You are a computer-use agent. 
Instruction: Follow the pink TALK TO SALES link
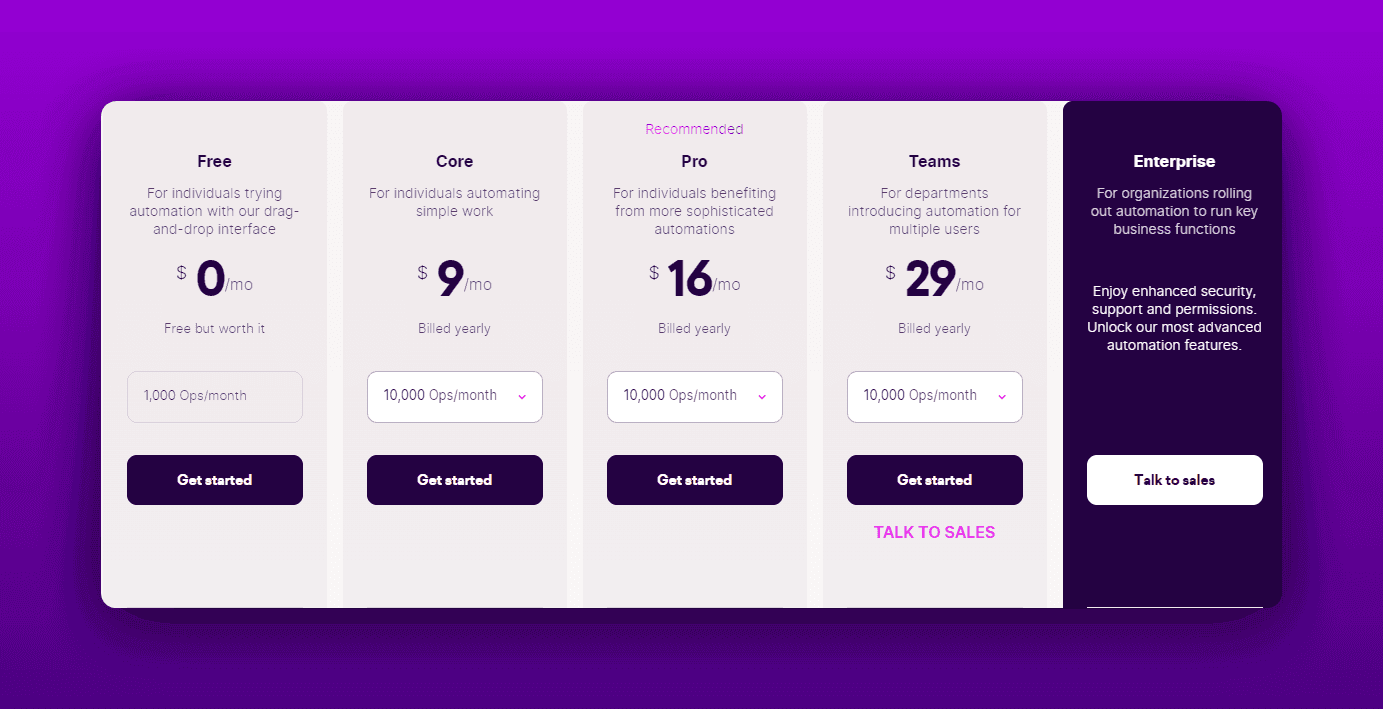tap(935, 532)
